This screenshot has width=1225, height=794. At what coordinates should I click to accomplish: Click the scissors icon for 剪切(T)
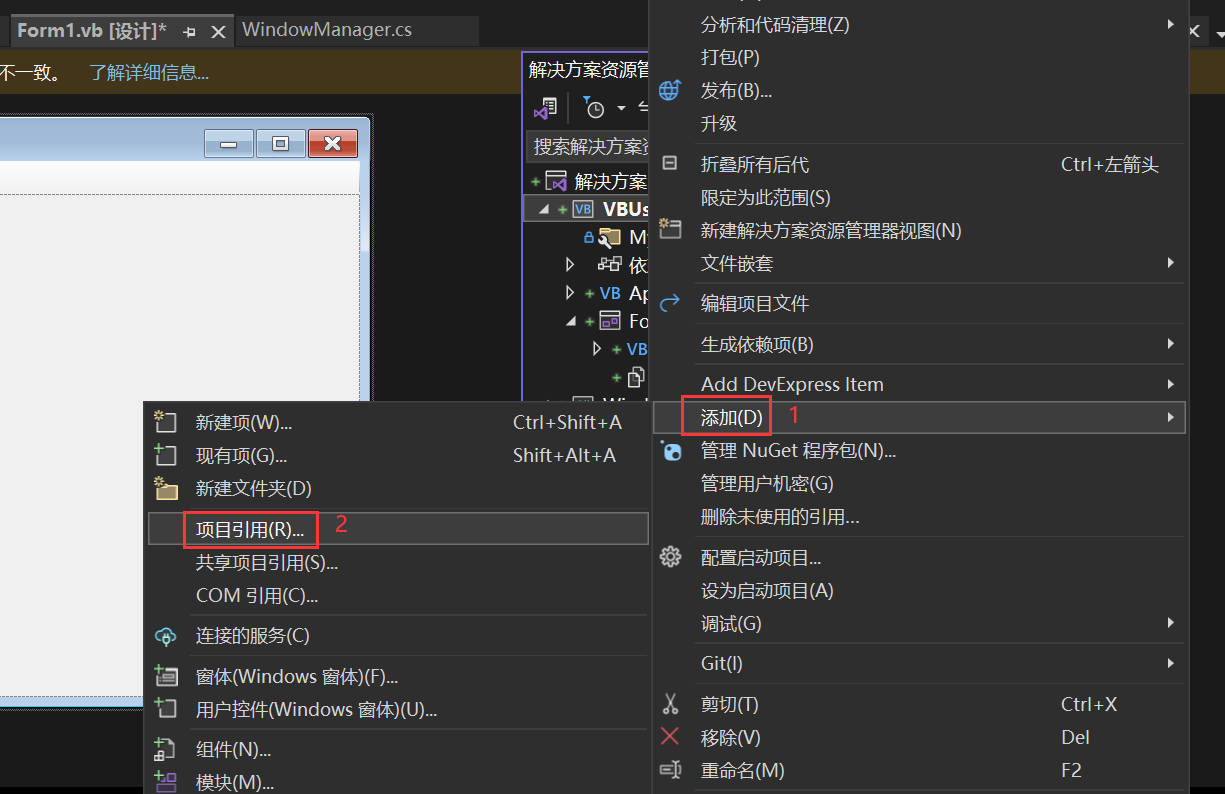tap(670, 704)
